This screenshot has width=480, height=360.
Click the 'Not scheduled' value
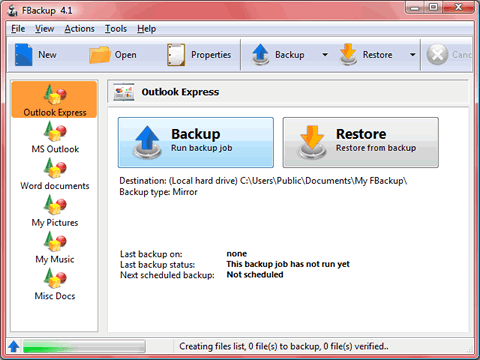255,275
